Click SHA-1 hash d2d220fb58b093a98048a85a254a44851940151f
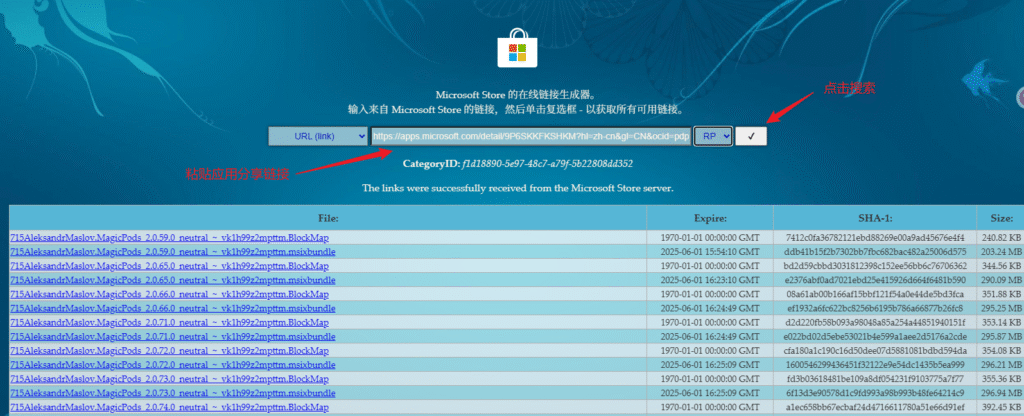This screenshot has height=416, width=1024. pos(875,323)
